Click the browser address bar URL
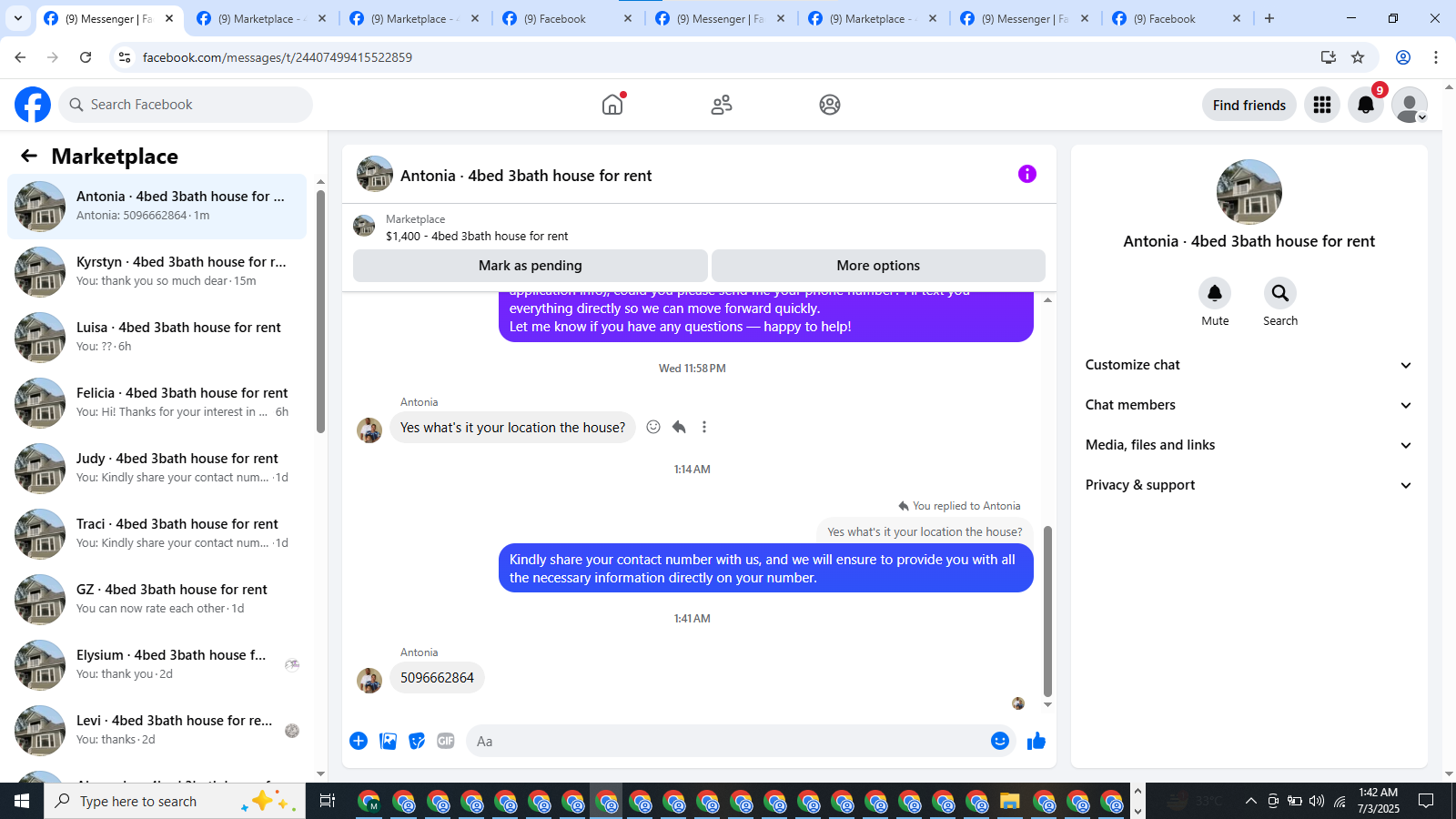 tap(278, 57)
